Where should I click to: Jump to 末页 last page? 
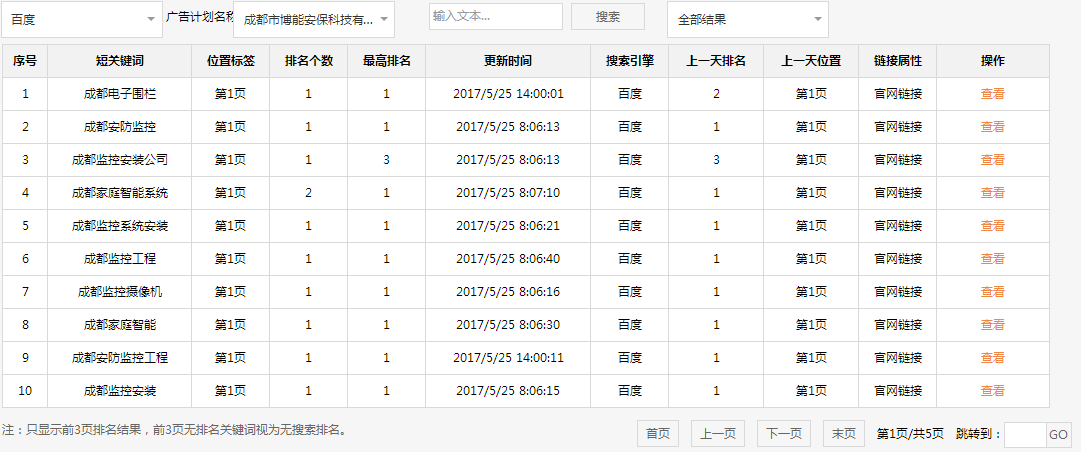pyautogui.click(x=844, y=433)
